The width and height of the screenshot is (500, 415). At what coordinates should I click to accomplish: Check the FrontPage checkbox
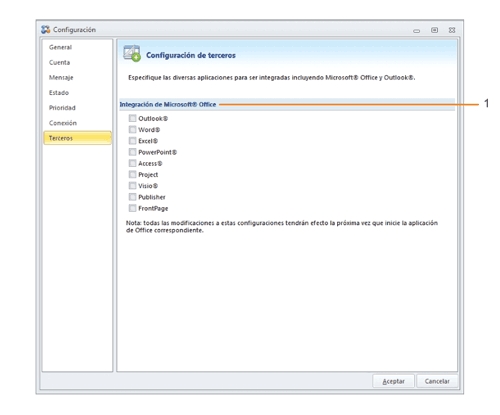pyautogui.click(x=133, y=208)
